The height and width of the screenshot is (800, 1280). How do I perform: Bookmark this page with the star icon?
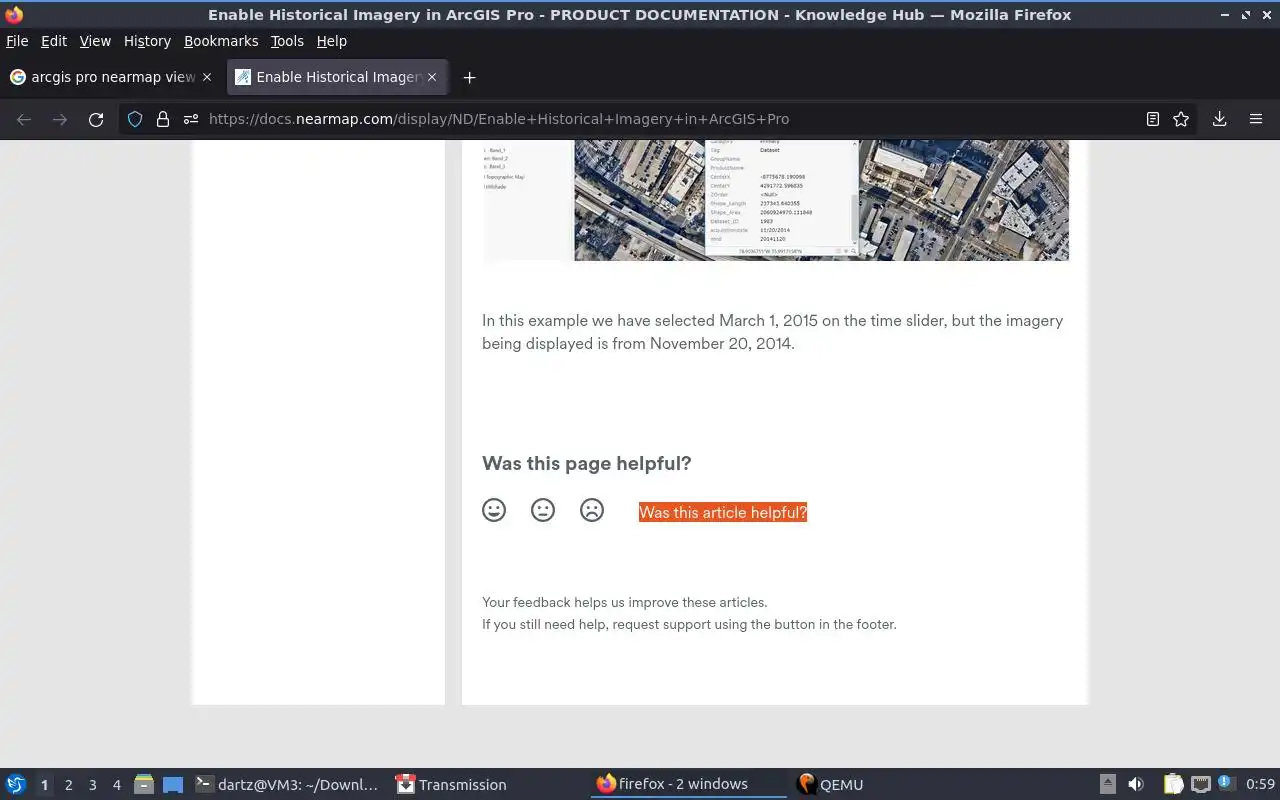(x=1181, y=119)
